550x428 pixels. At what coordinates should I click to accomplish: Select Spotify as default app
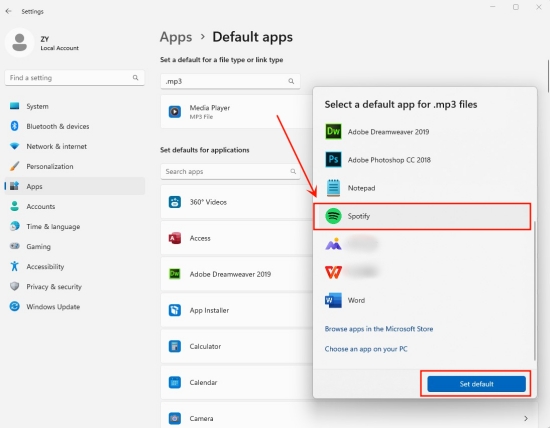tap(422, 216)
